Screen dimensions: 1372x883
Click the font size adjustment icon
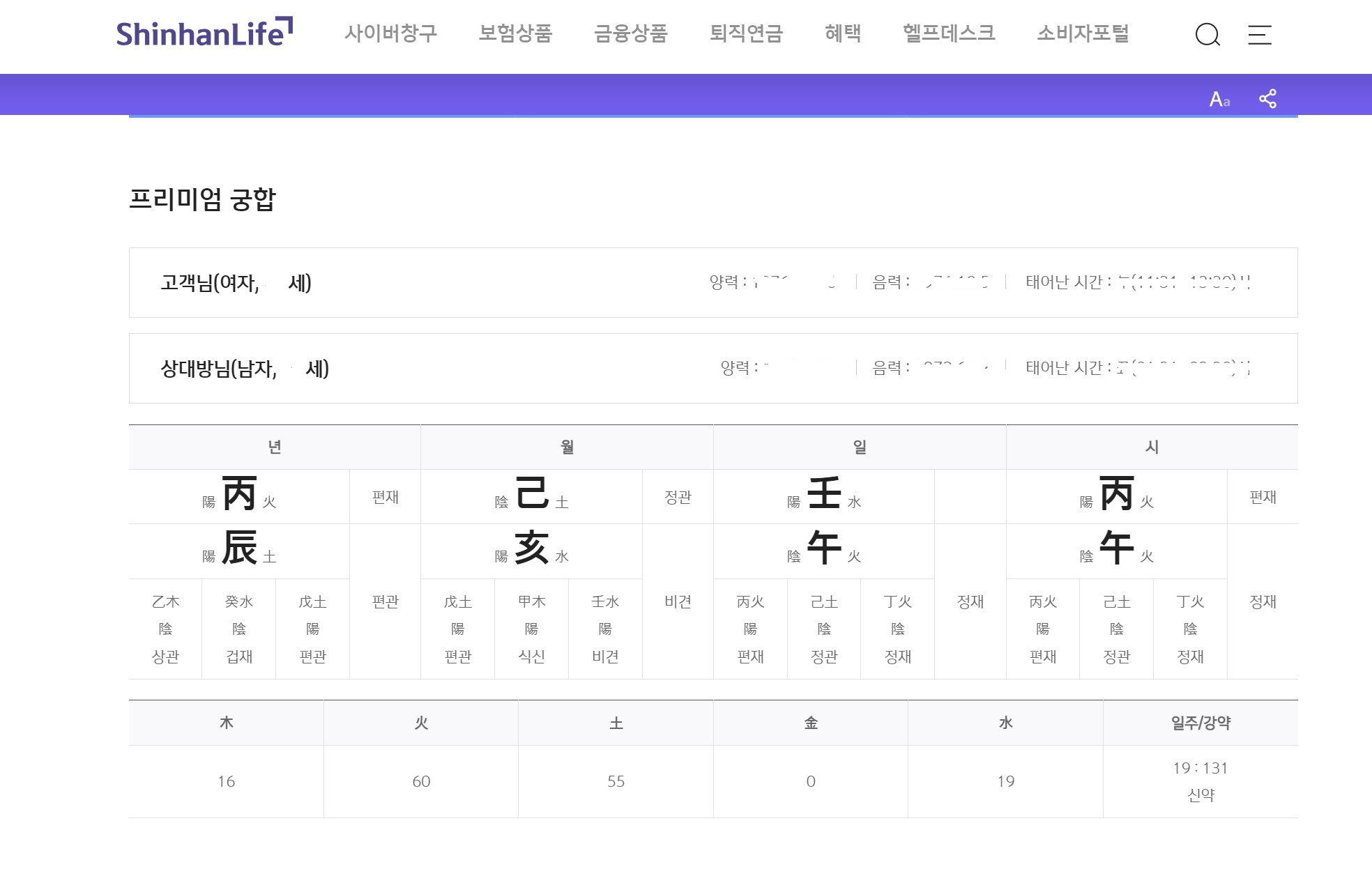coord(1219,98)
